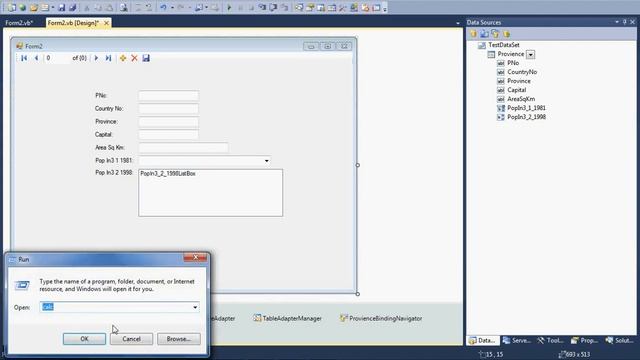Move to previous record in navigator

coord(36,58)
